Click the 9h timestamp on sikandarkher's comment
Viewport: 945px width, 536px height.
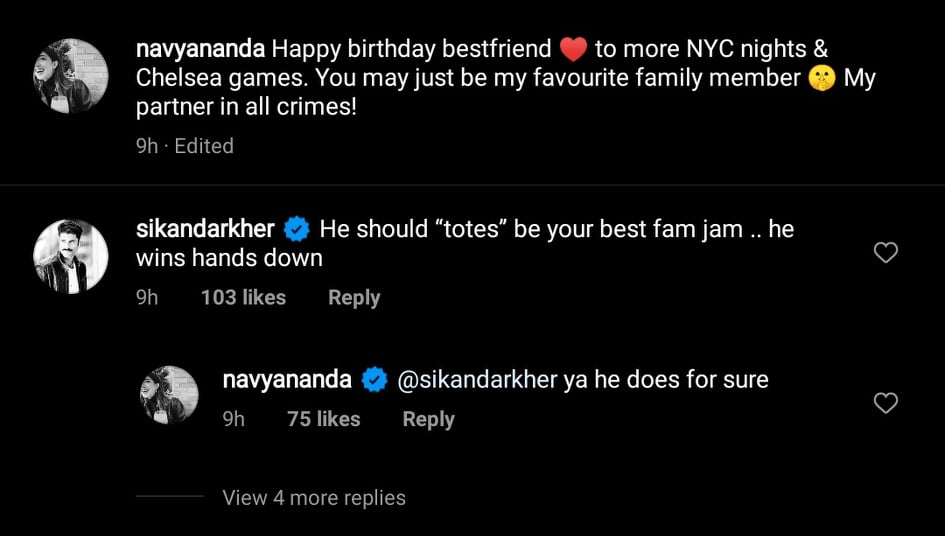[147, 298]
